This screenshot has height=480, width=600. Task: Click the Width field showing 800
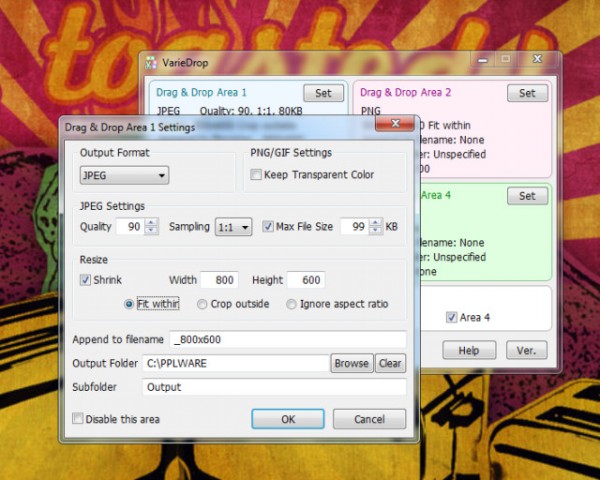coord(219,280)
